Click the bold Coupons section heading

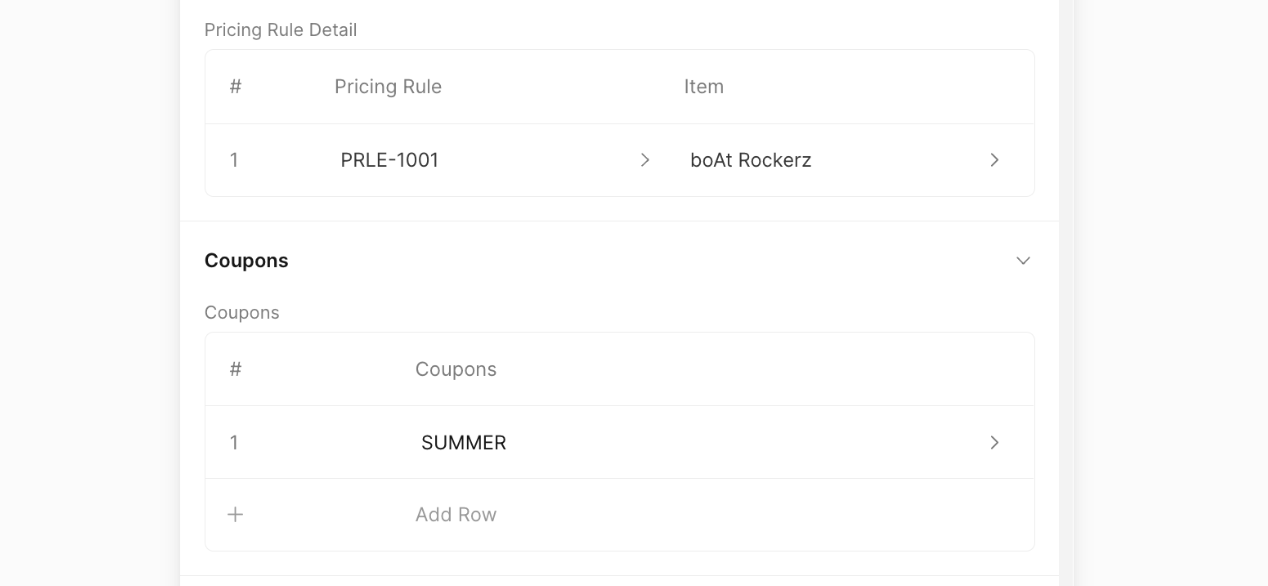tap(246, 261)
